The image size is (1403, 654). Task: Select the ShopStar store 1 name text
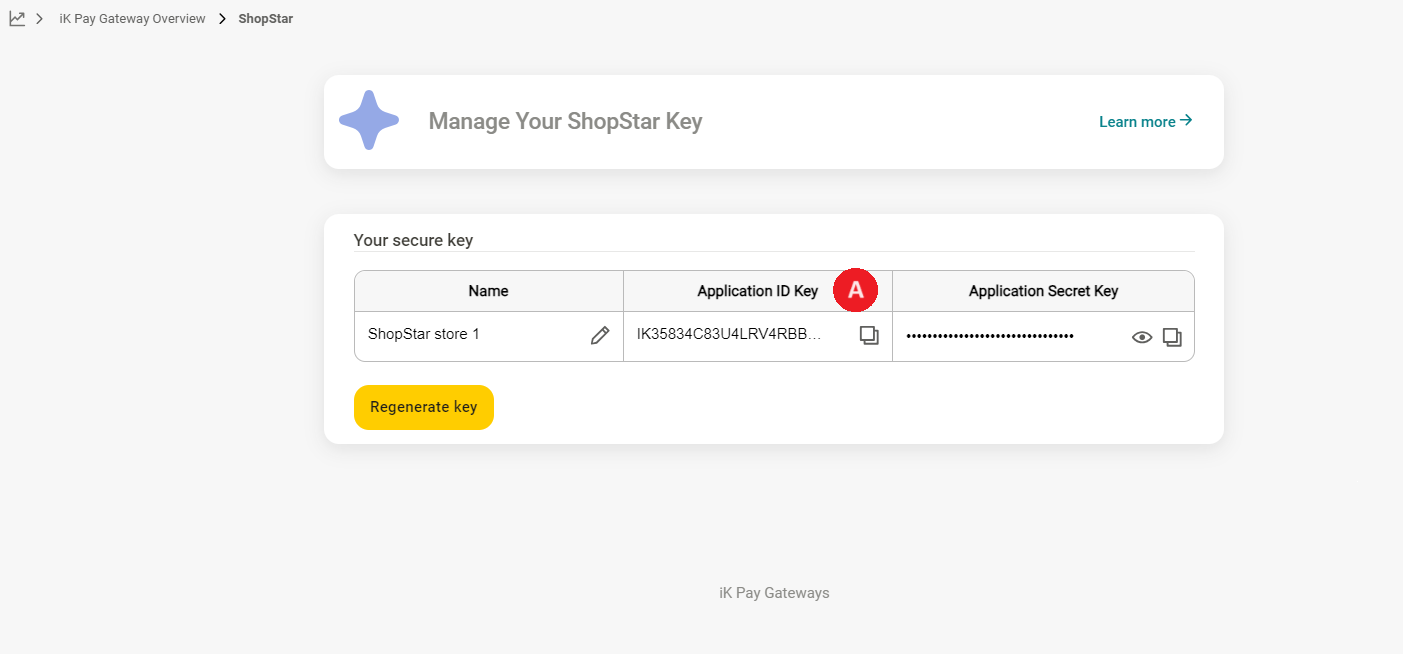click(424, 334)
